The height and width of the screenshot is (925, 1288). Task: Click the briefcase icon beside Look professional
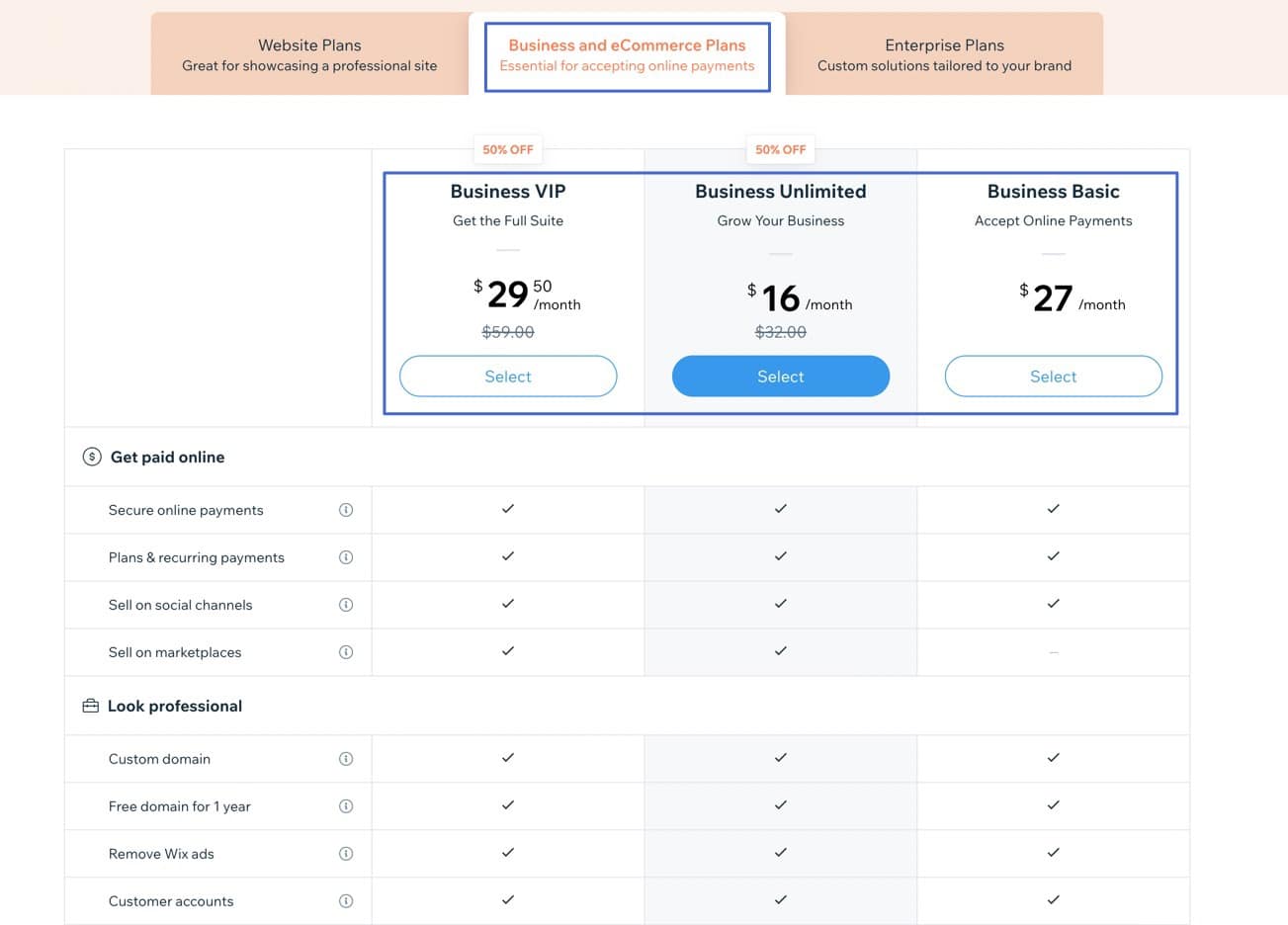[x=91, y=706]
